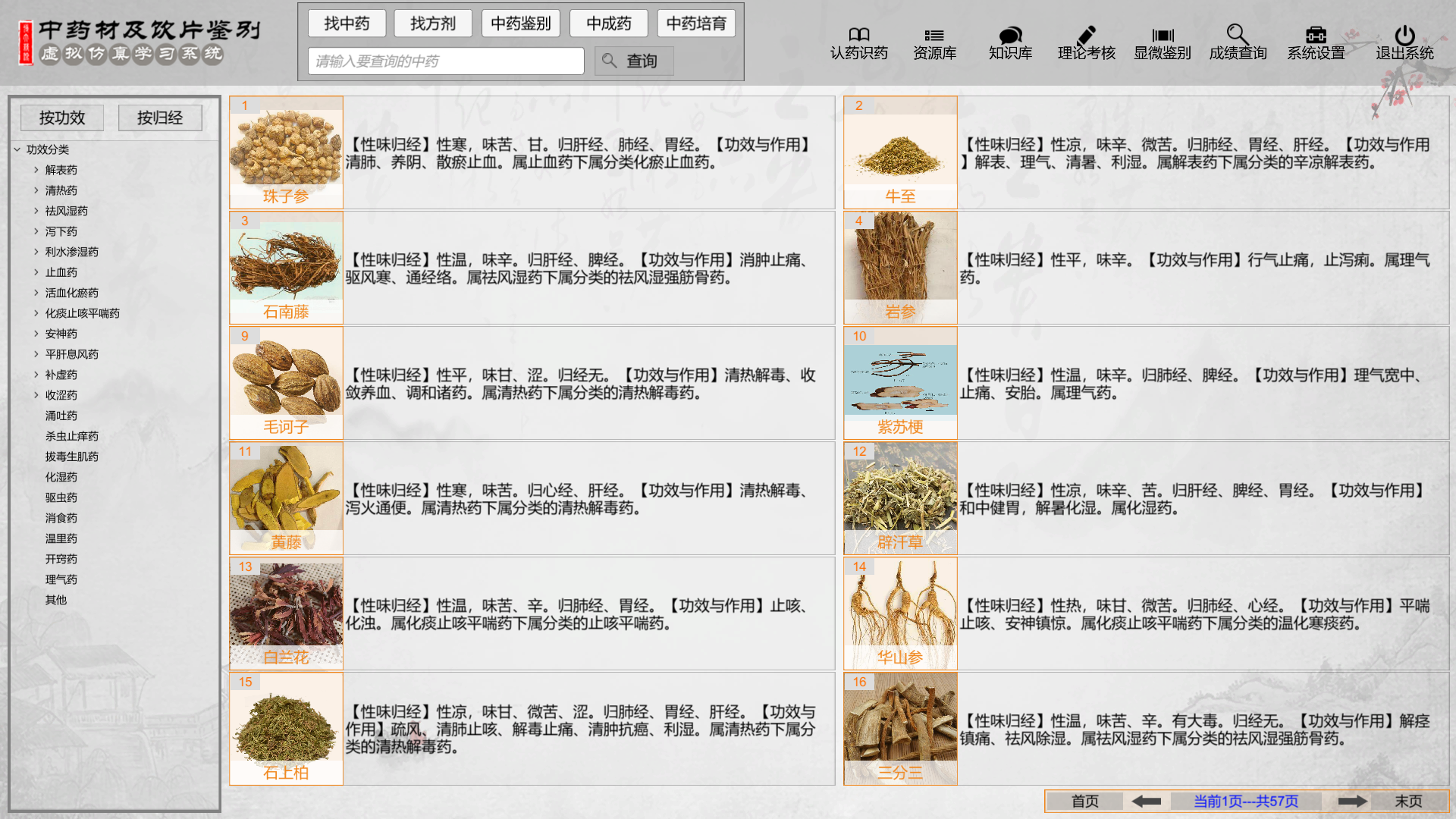1456x819 pixels.
Task: Switch to the 中成药 tab
Action: coord(608,23)
